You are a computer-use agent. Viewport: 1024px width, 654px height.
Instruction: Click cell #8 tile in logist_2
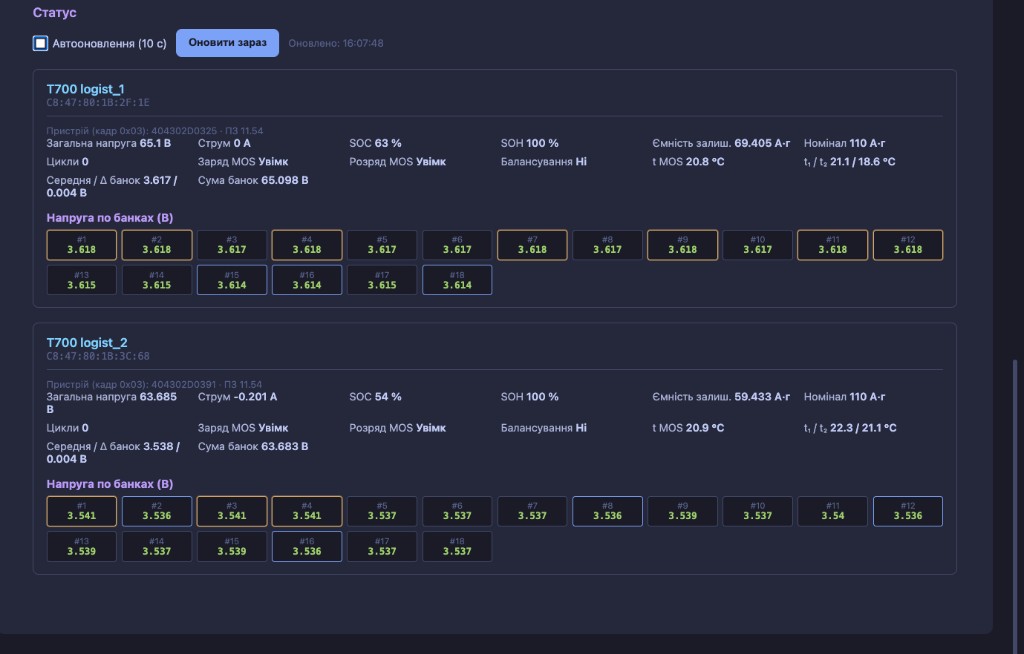pos(607,512)
